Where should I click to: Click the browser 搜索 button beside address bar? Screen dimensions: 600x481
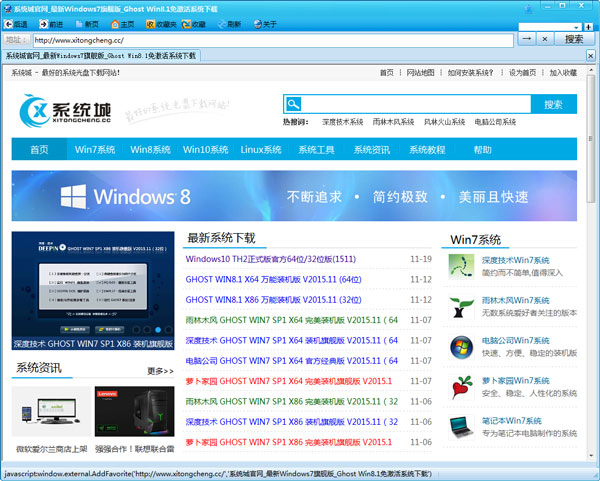[x=574, y=39]
